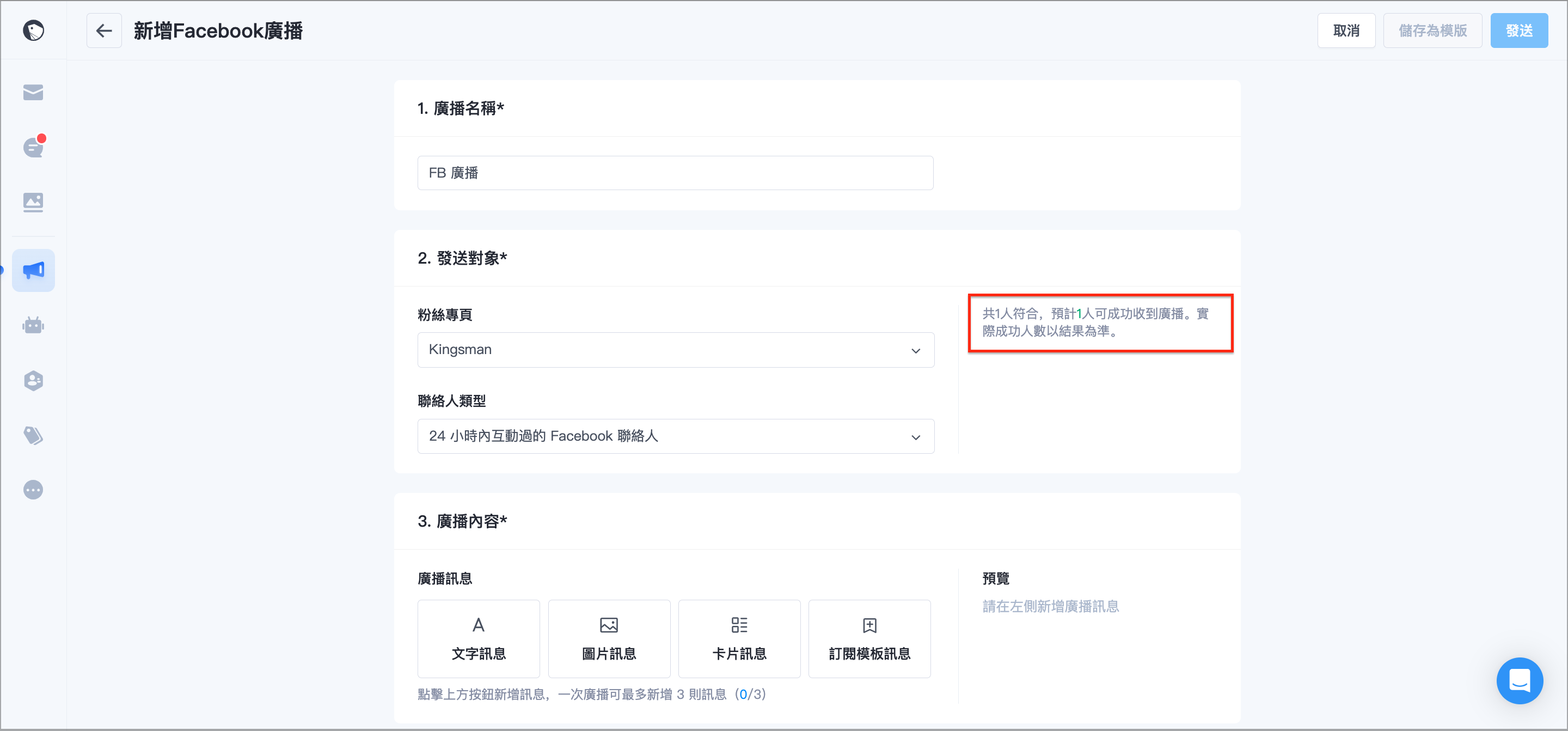Add a 訂閱模板訊息 subscription template message
1568x731 pixels.
tap(869, 638)
